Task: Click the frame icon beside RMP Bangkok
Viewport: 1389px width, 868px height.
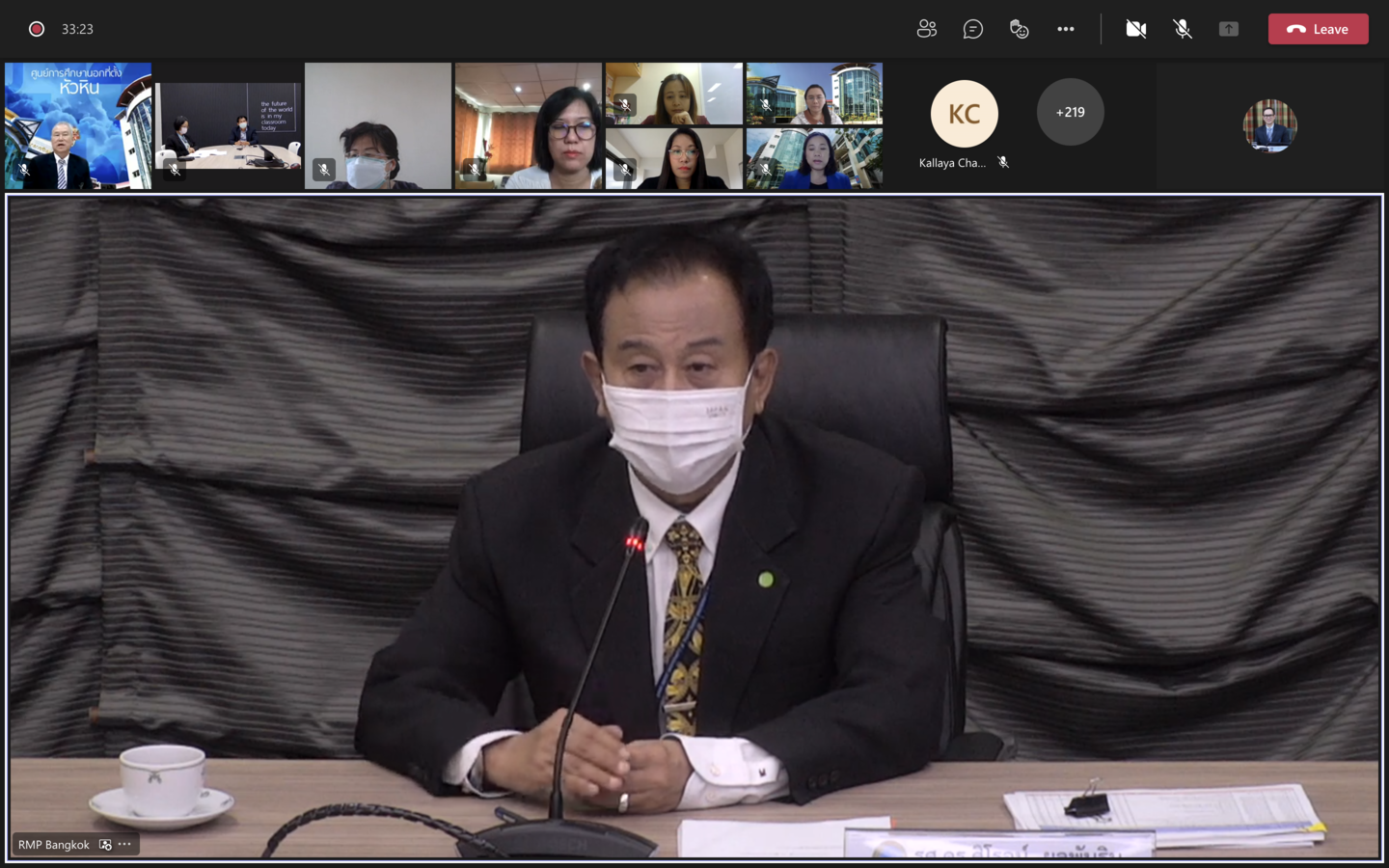Action: [x=105, y=845]
